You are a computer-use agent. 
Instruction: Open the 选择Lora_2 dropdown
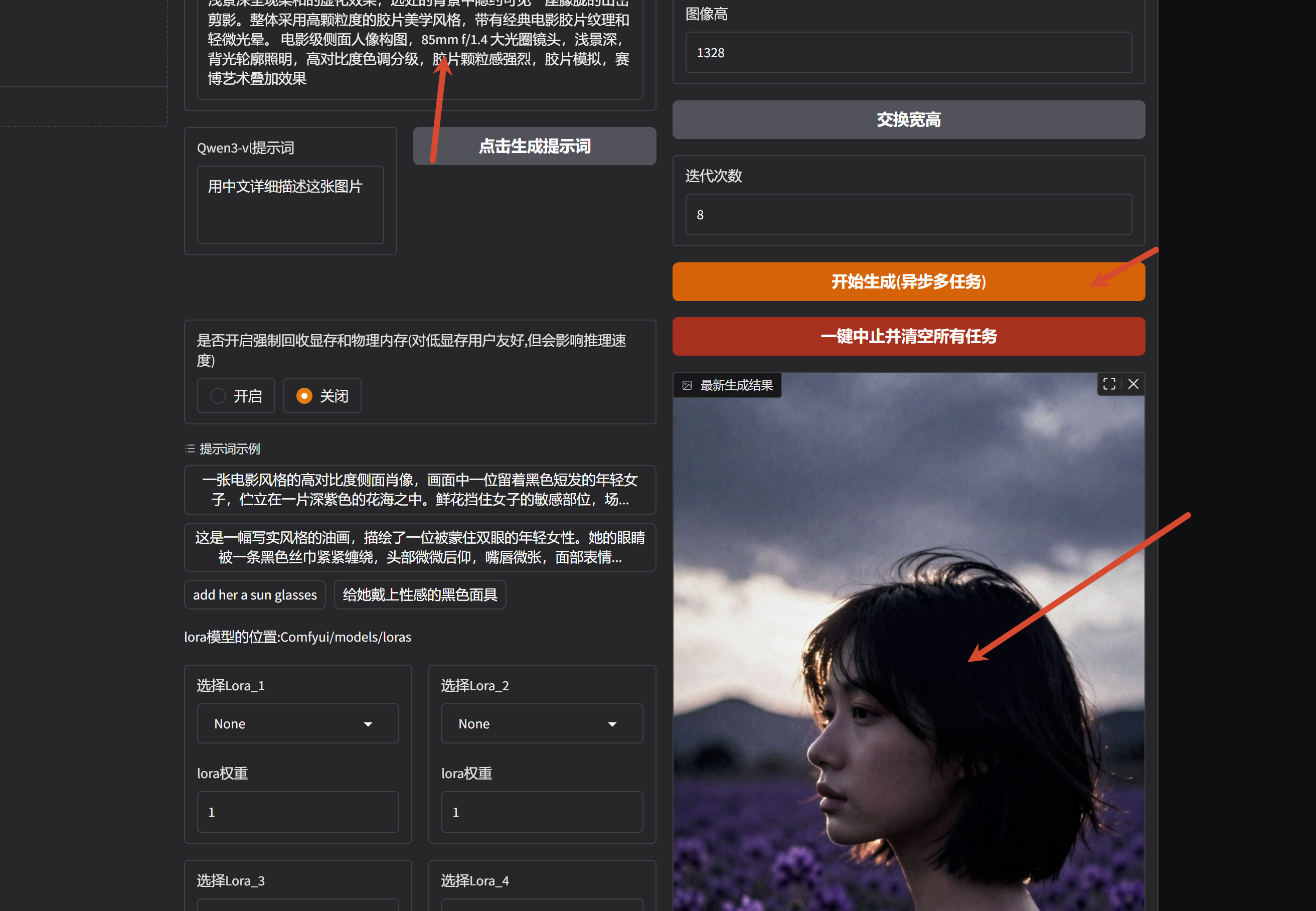[542, 723]
